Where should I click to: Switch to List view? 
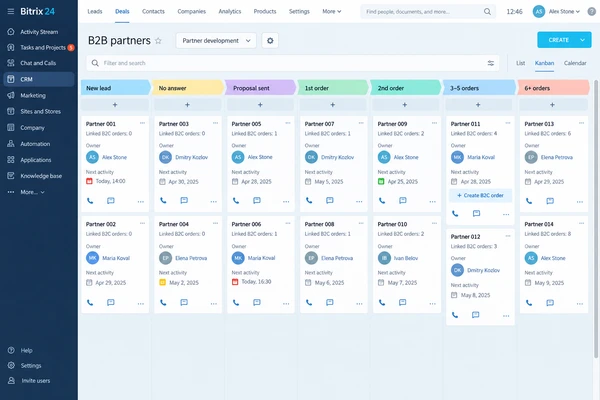click(520, 63)
